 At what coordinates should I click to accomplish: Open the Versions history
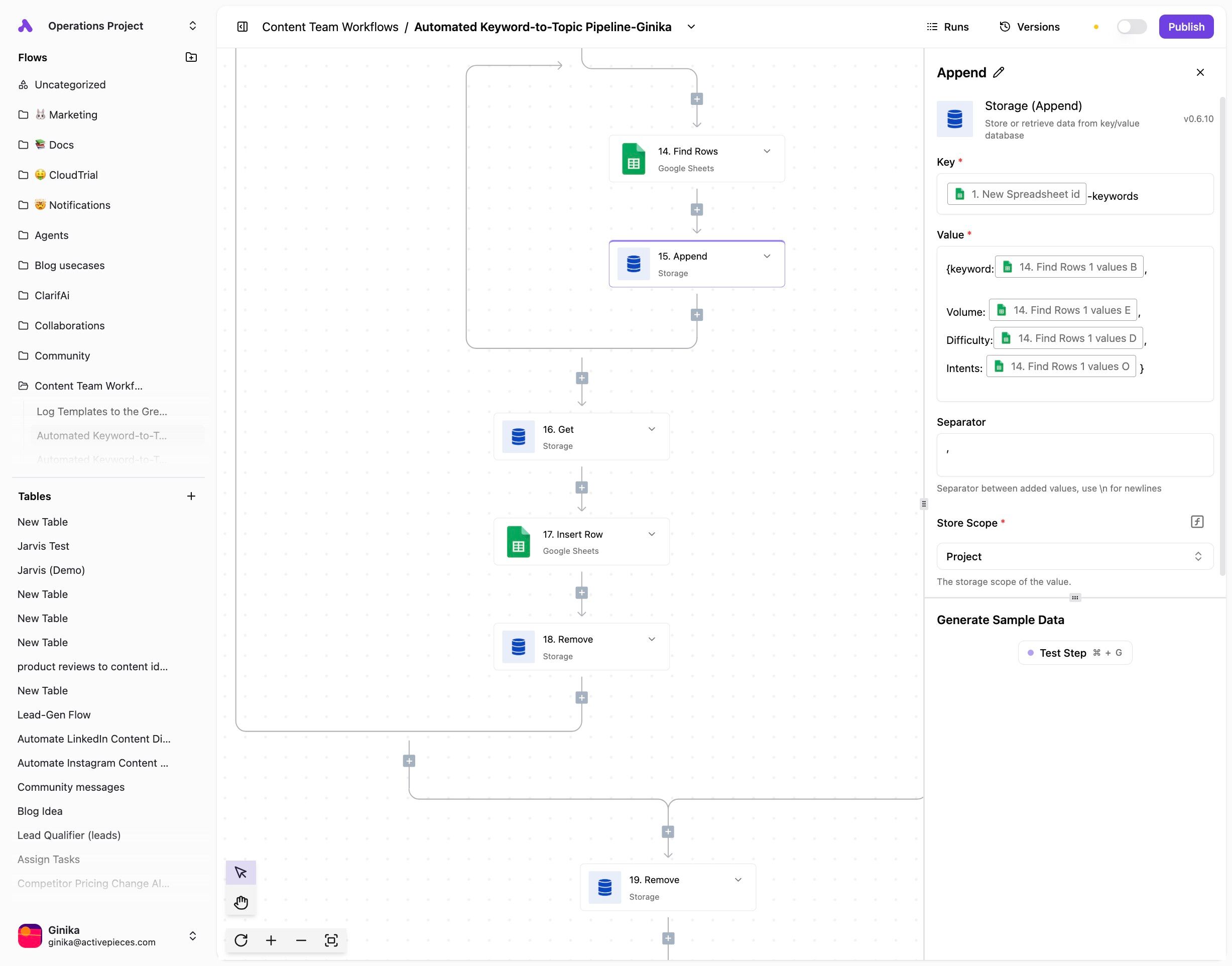[x=1030, y=27]
